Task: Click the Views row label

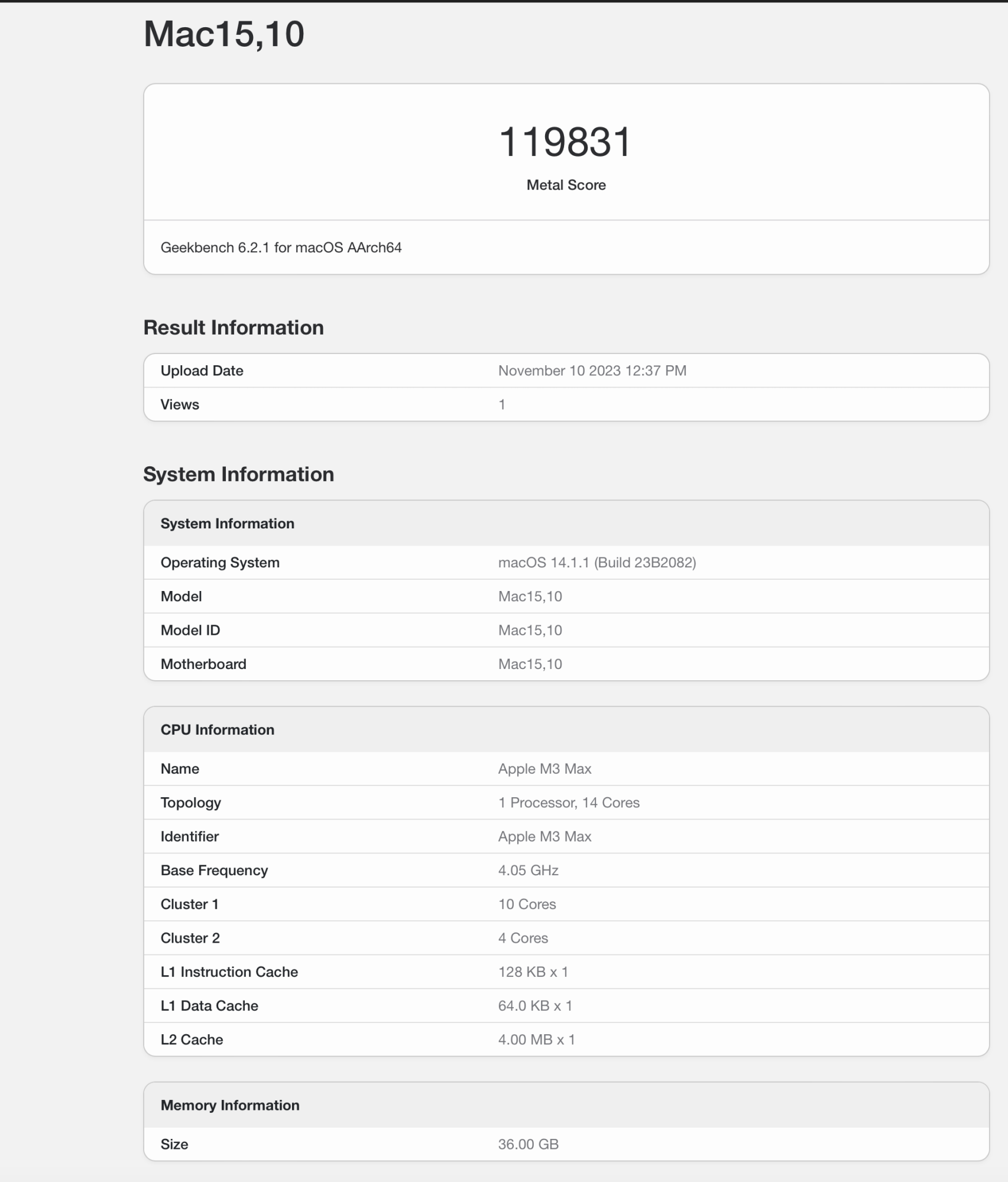Action: (x=180, y=404)
